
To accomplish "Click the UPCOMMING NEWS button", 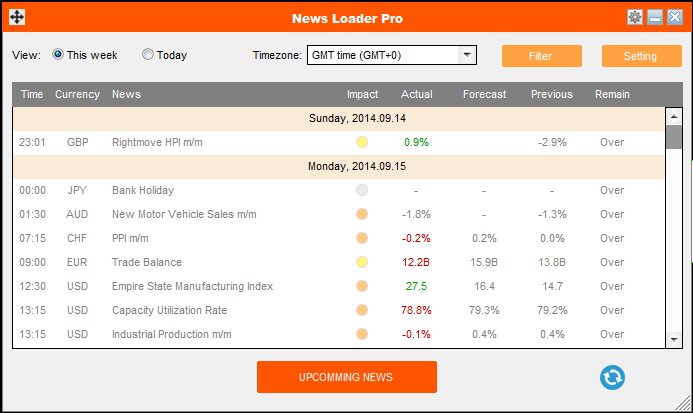I will [x=346, y=377].
